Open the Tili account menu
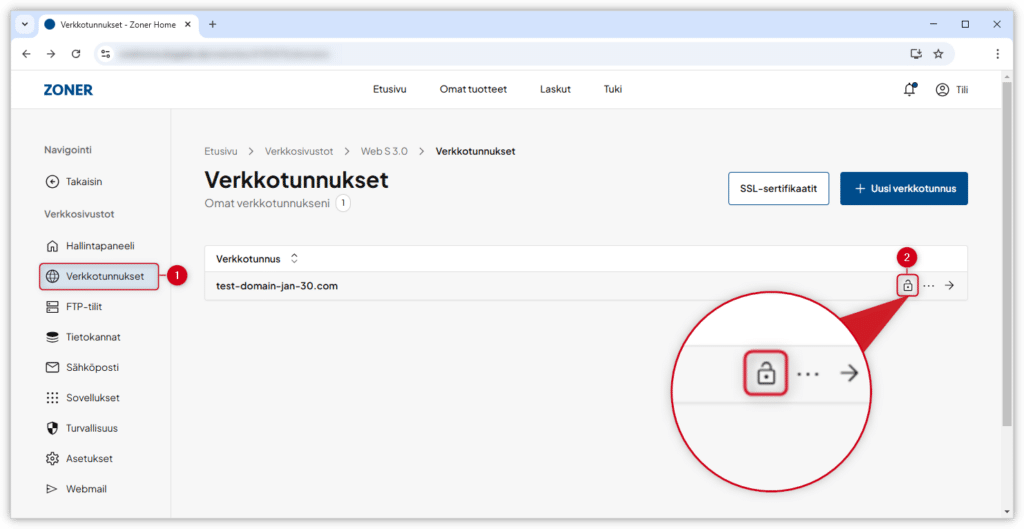The image size is (1024, 529). [x=951, y=89]
